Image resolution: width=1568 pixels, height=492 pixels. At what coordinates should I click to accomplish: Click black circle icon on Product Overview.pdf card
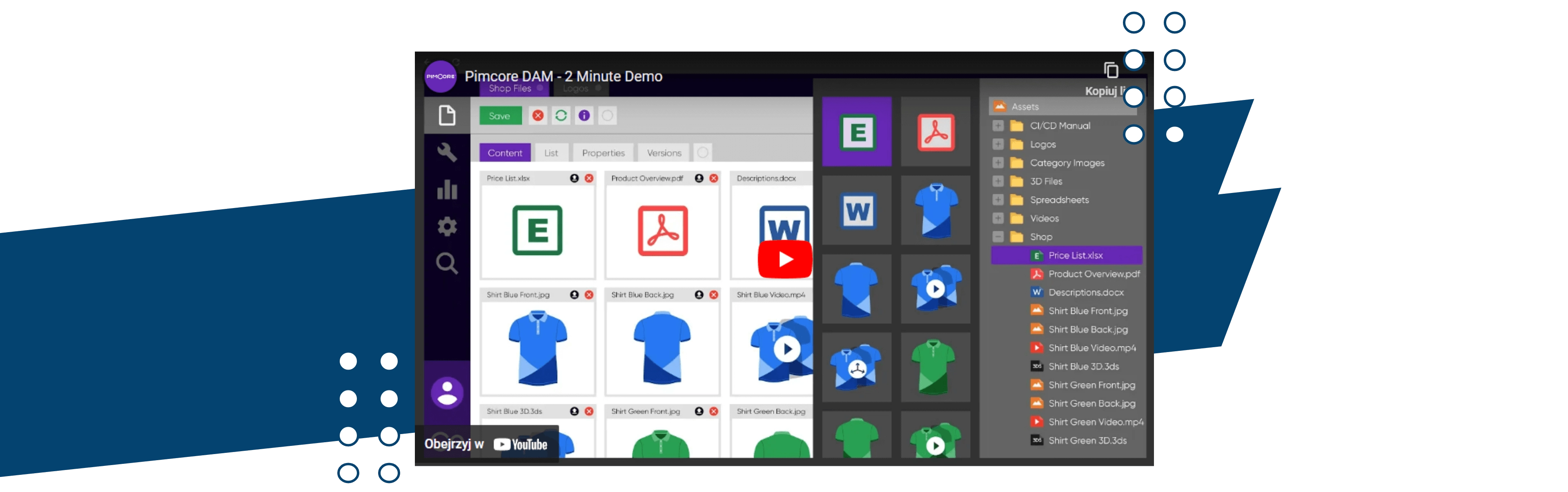coord(699,178)
